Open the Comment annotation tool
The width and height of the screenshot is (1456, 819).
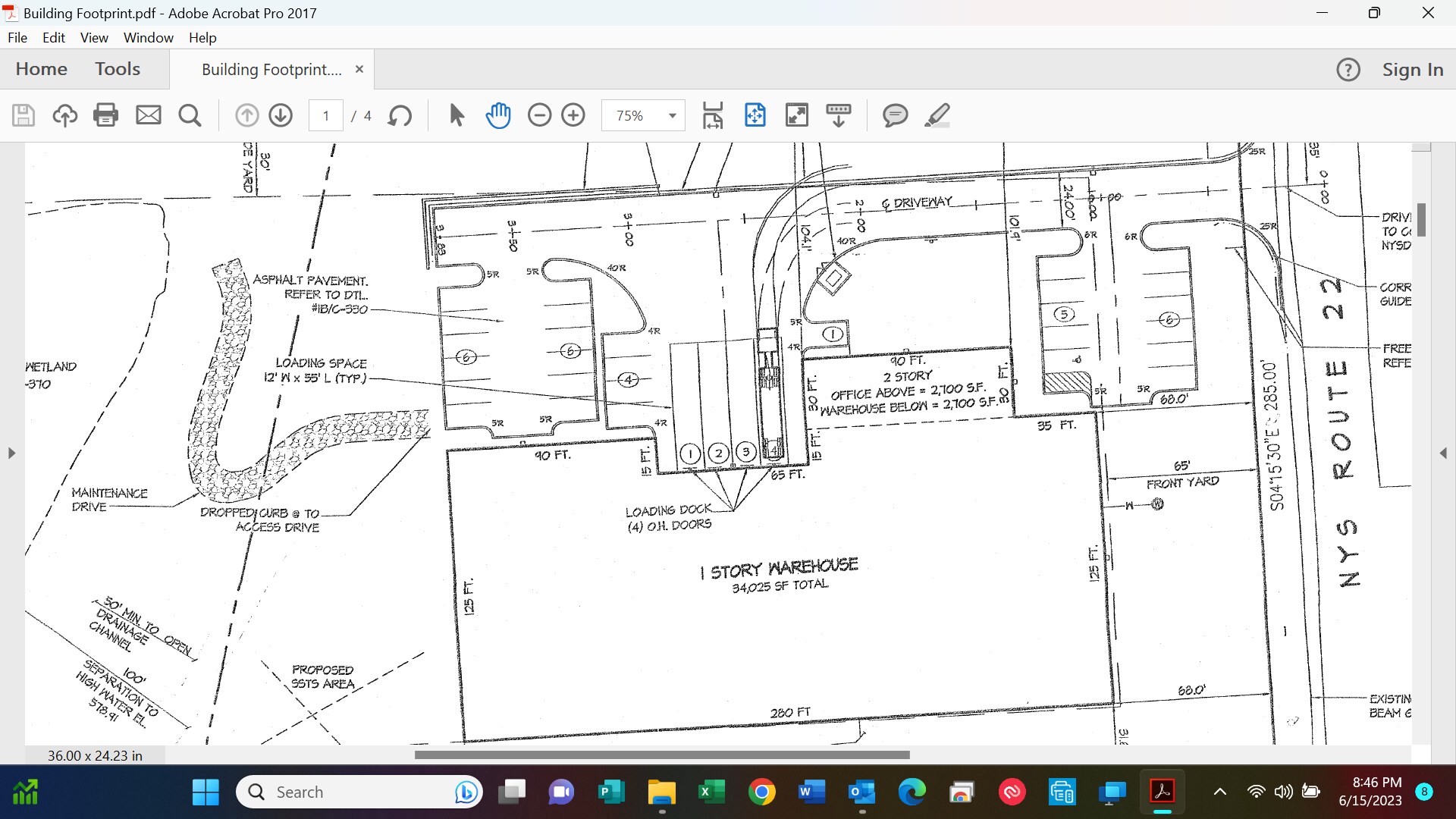click(895, 115)
